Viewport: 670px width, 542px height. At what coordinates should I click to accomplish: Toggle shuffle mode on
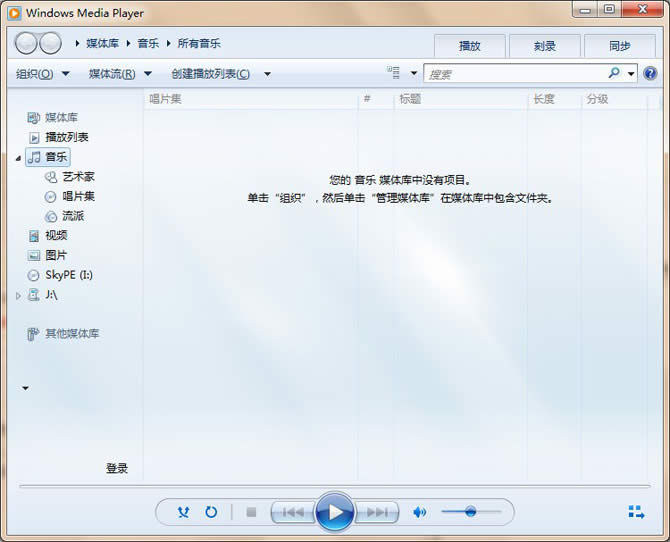point(183,512)
